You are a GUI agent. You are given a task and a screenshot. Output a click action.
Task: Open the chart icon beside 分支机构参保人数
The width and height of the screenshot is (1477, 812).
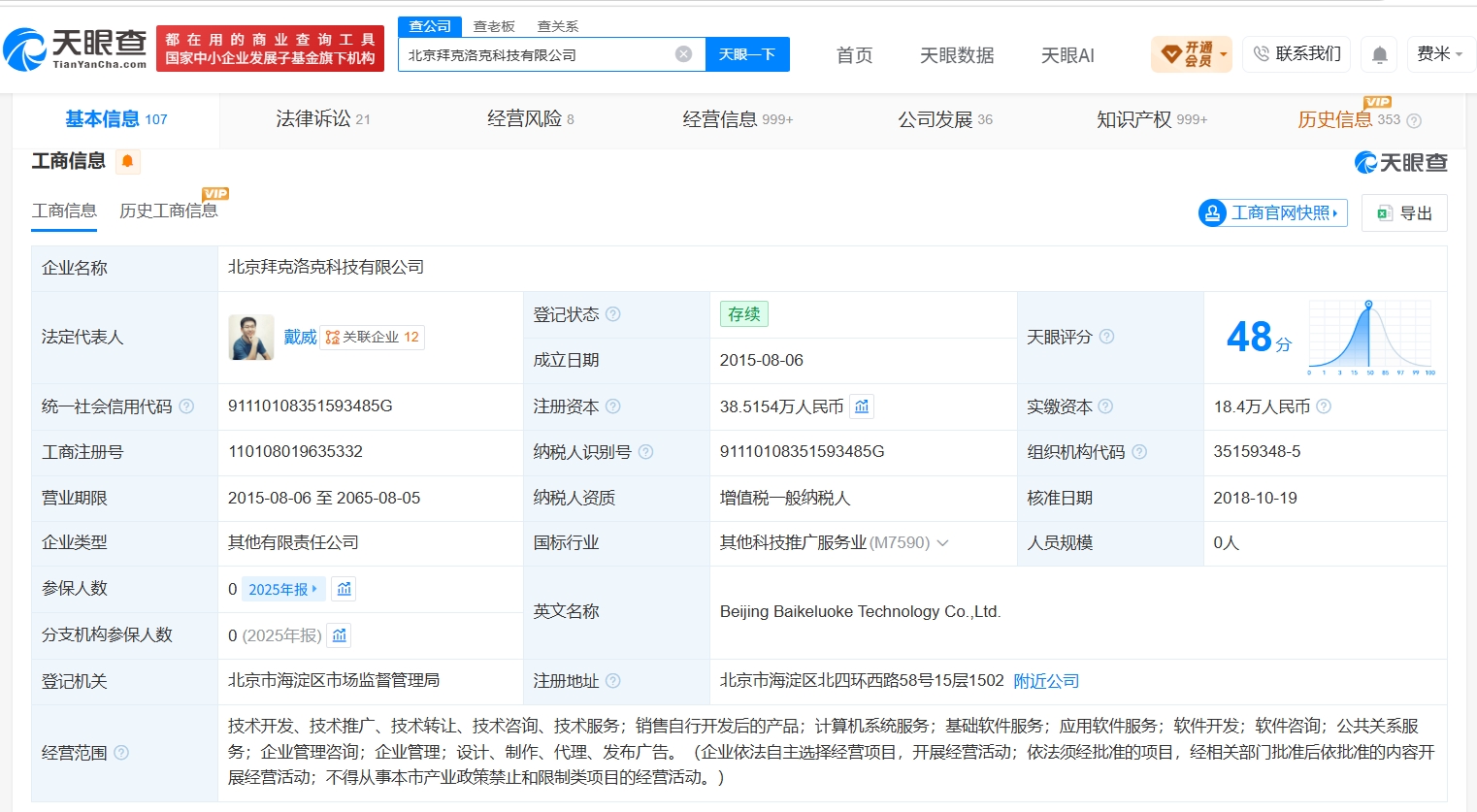(339, 635)
